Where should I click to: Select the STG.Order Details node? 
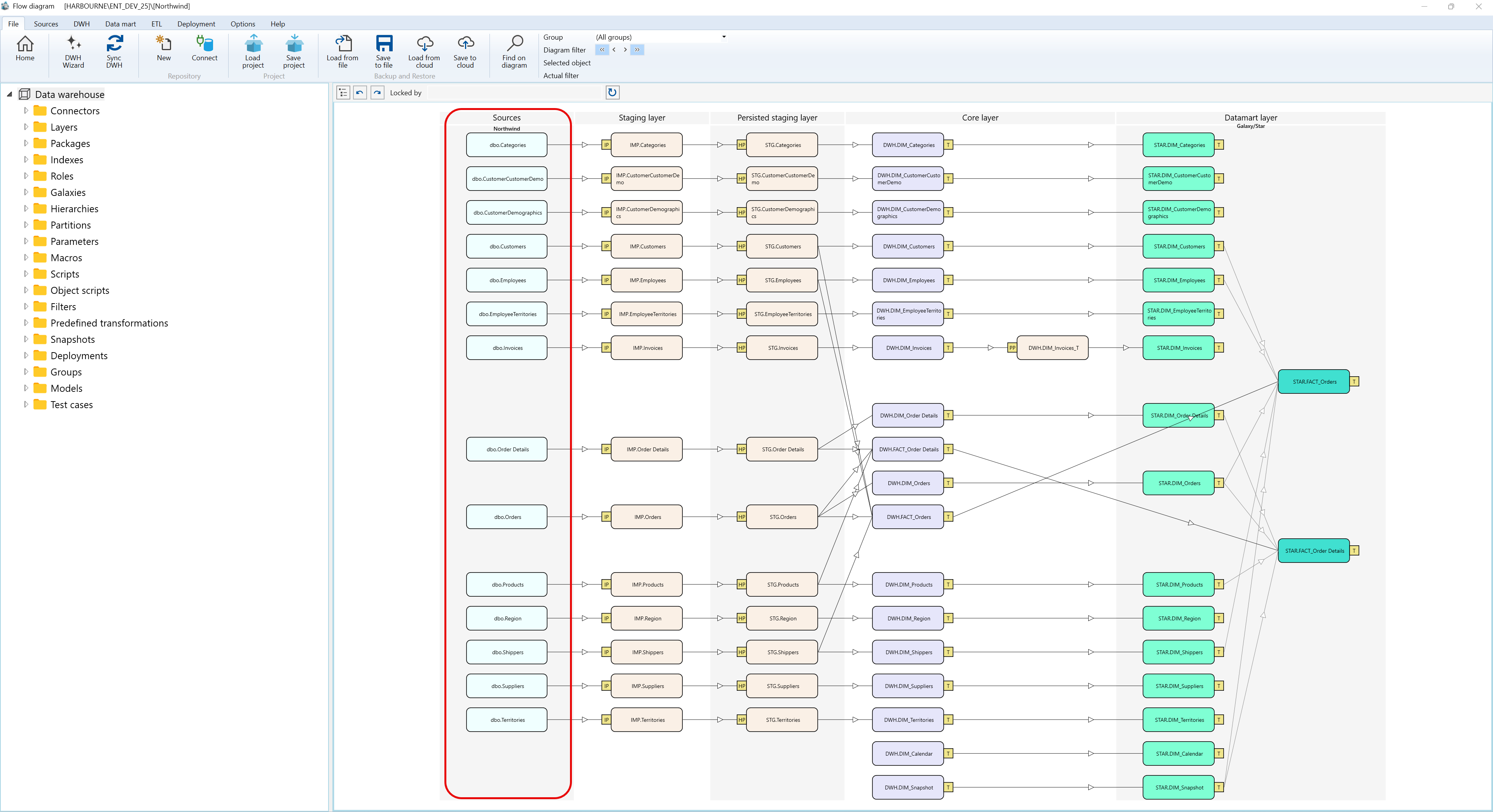point(782,449)
